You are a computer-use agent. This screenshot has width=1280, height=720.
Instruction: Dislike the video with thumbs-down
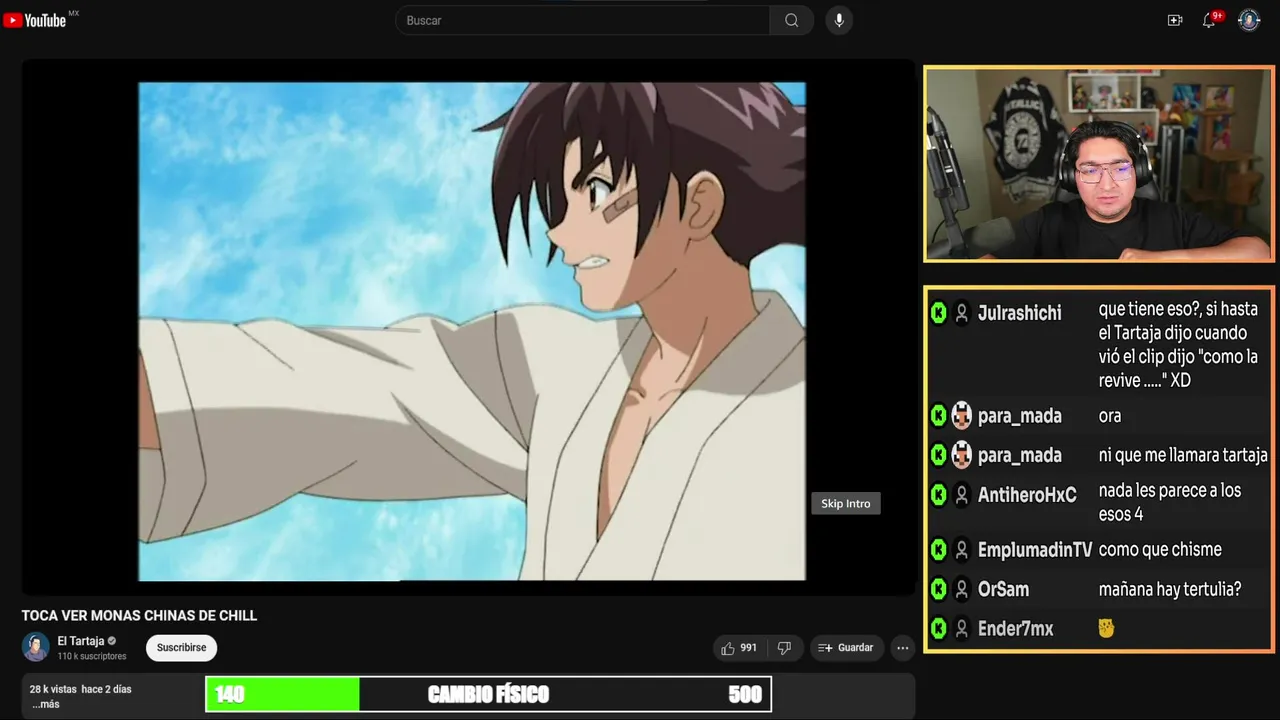pos(784,648)
